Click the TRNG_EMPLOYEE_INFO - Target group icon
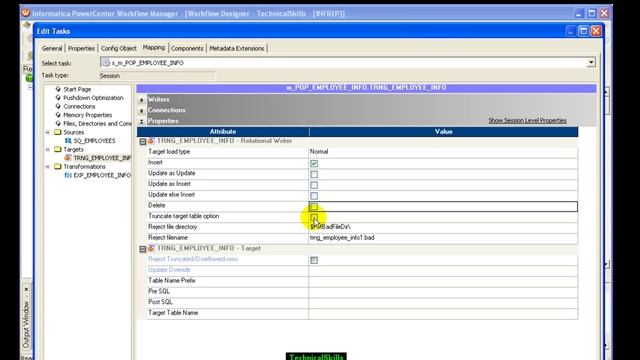 click(x=151, y=248)
